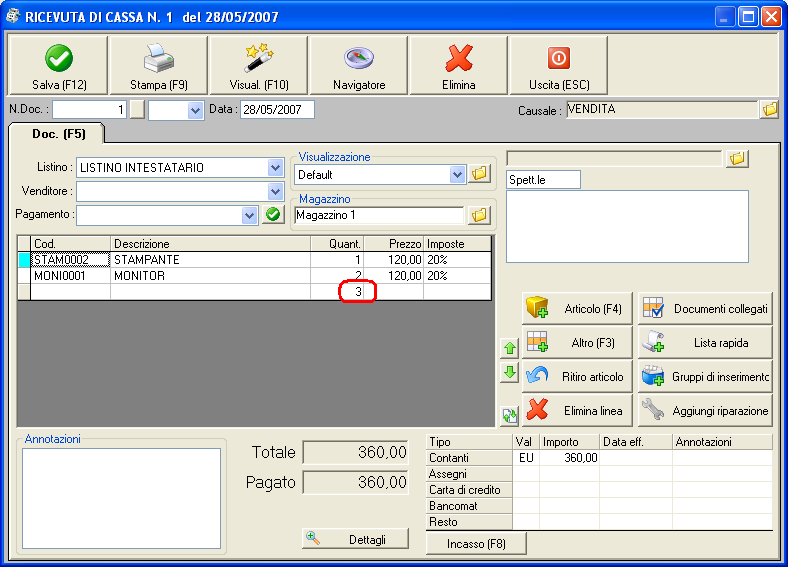The height and width of the screenshot is (567, 788).
Task: Open the Navigatore compass tool
Action: tap(358, 65)
